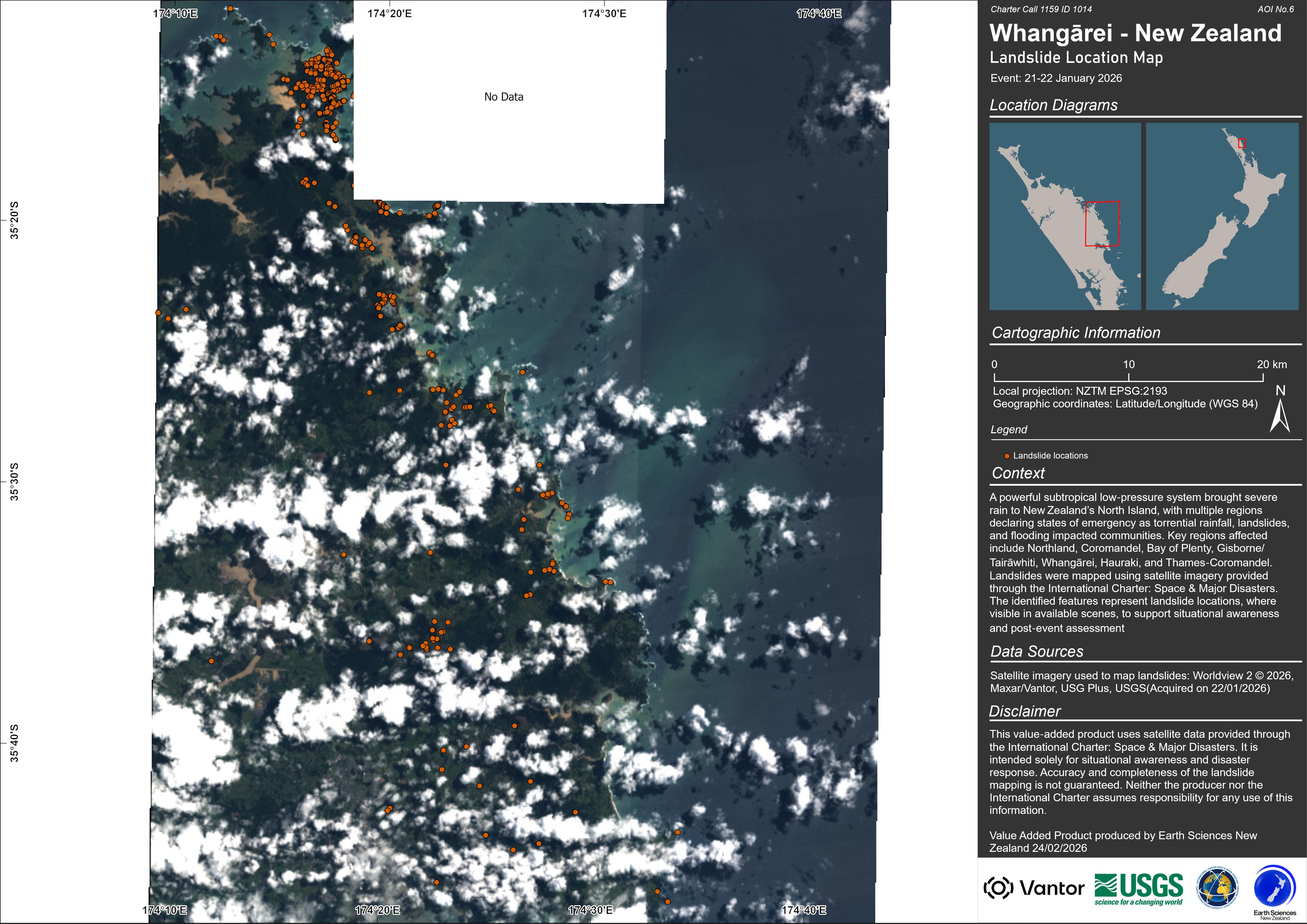Click the Charter Call 1159 ID 1014 text
The height and width of the screenshot is (924, 1307).
pos(1041,9)
